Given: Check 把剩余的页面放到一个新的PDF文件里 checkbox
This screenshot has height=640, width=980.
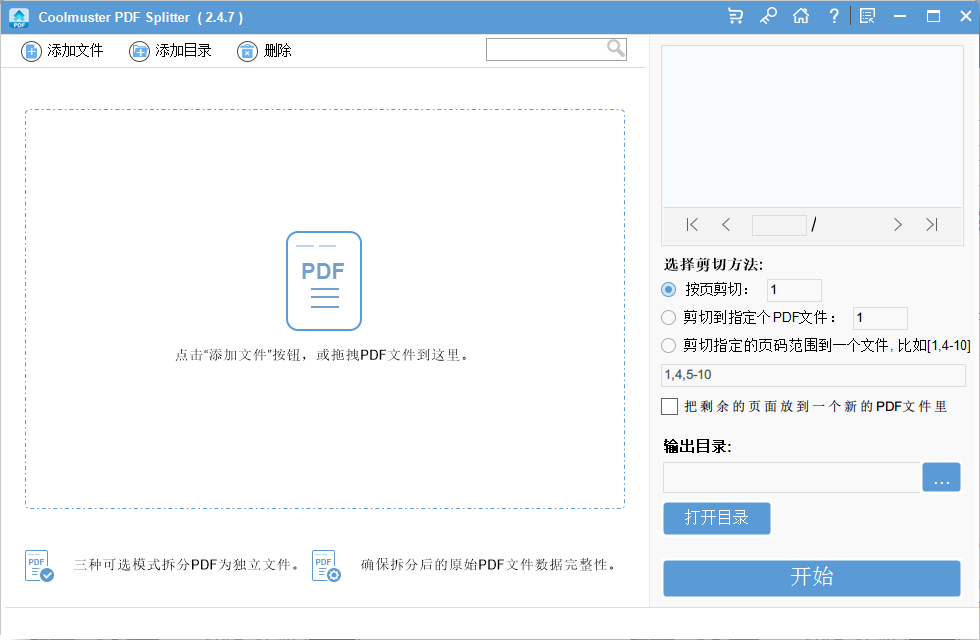Looking at the screenshot, I should pyautogui.click(x=669, y=406).
